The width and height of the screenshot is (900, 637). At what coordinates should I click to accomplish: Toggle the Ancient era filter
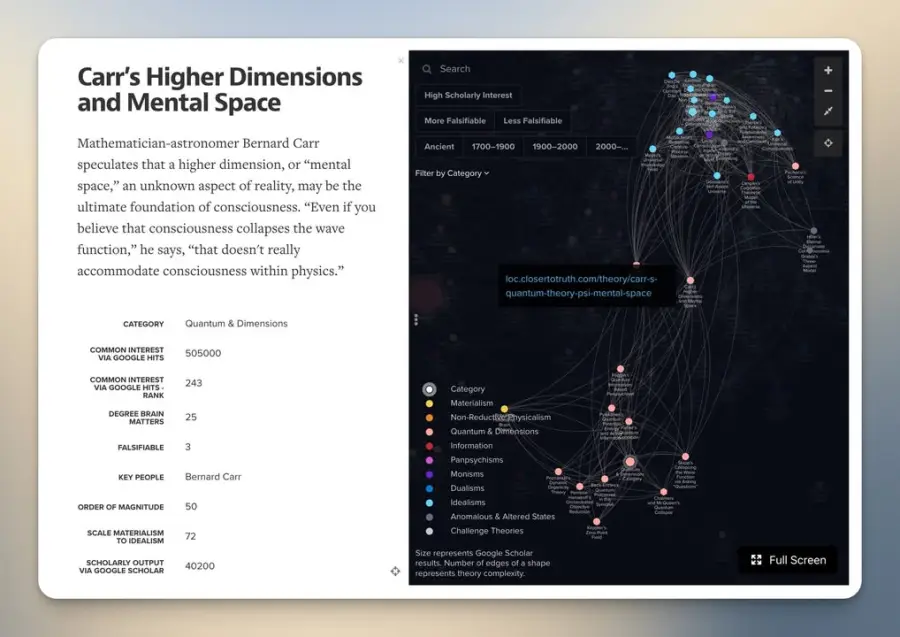[439, 146]
